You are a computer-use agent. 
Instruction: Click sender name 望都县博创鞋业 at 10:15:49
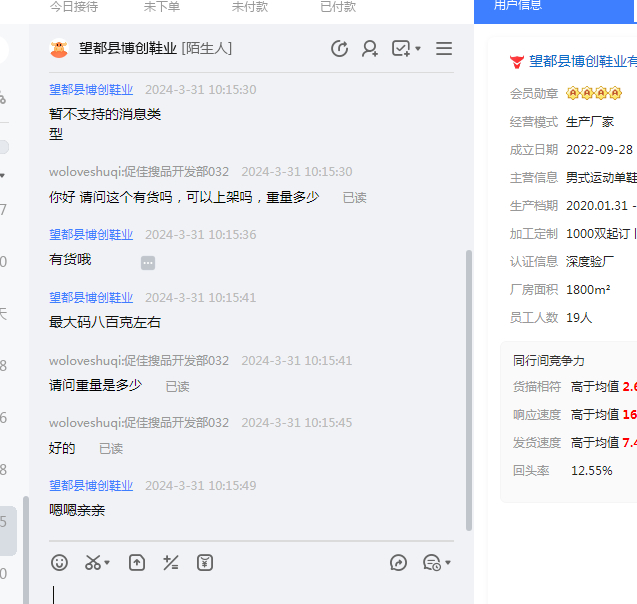coord(91,485)
